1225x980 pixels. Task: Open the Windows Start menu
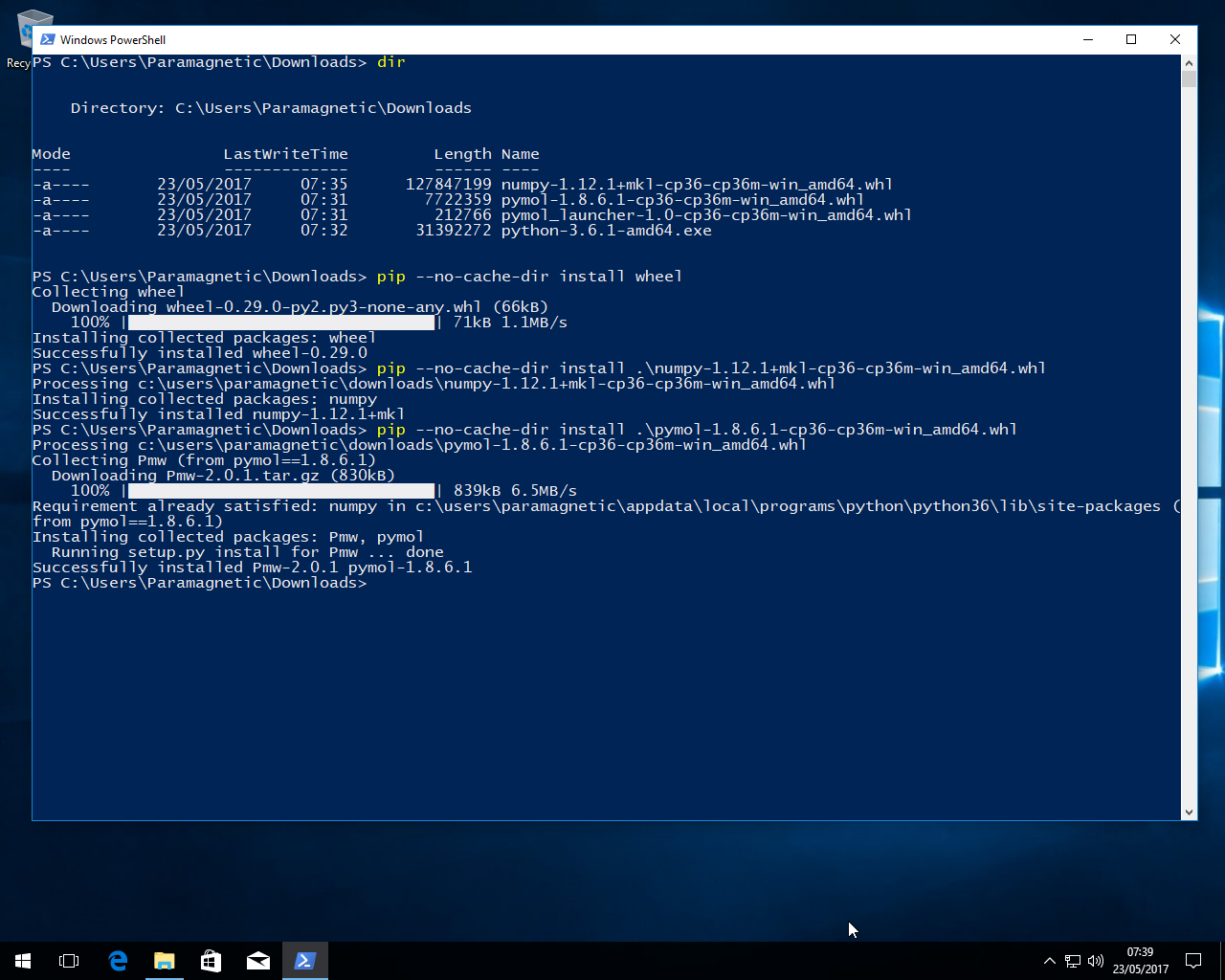pyautogui.click(x=23, y=961)
